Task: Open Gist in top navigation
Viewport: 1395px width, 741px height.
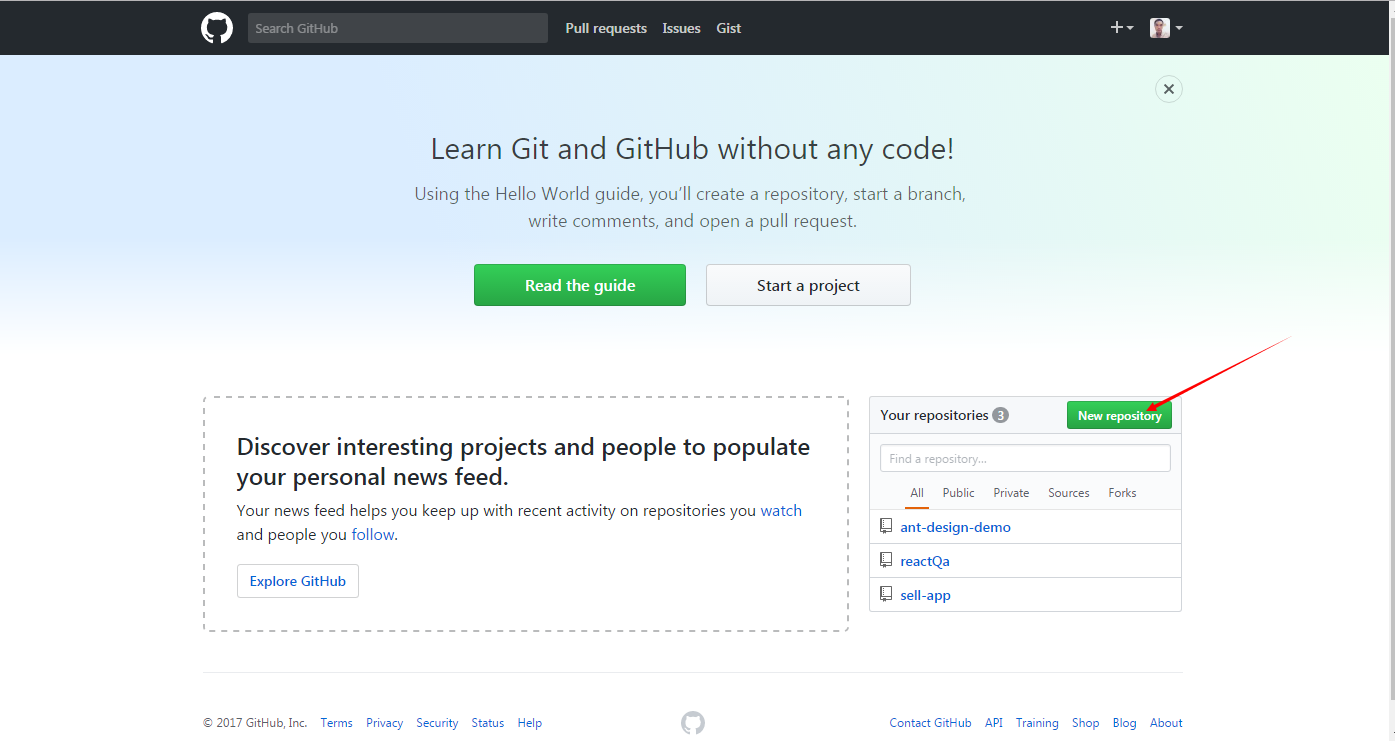Action: [x=729, y=28]
